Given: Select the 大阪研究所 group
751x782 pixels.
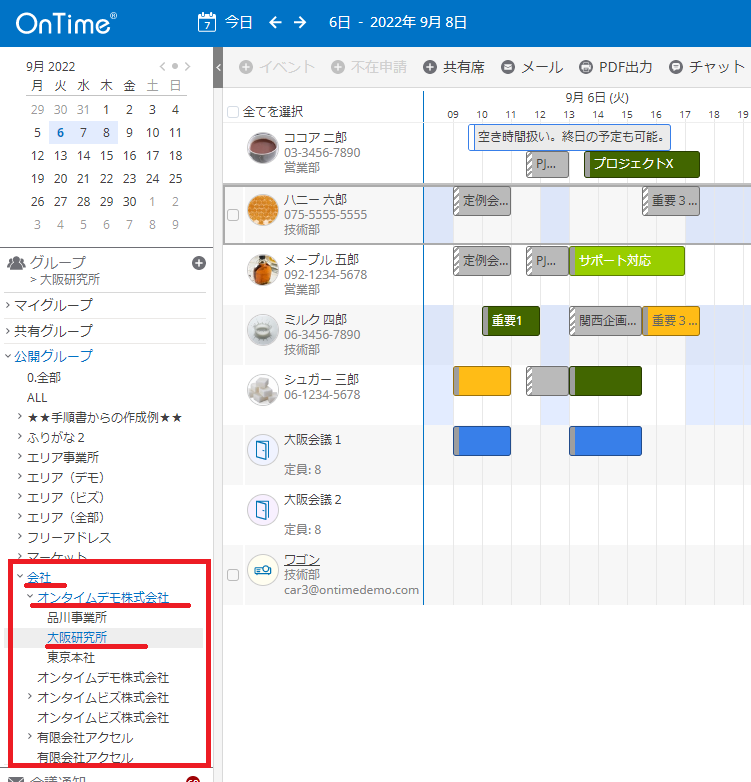Looking at the screenshot, I should point(77,637).
